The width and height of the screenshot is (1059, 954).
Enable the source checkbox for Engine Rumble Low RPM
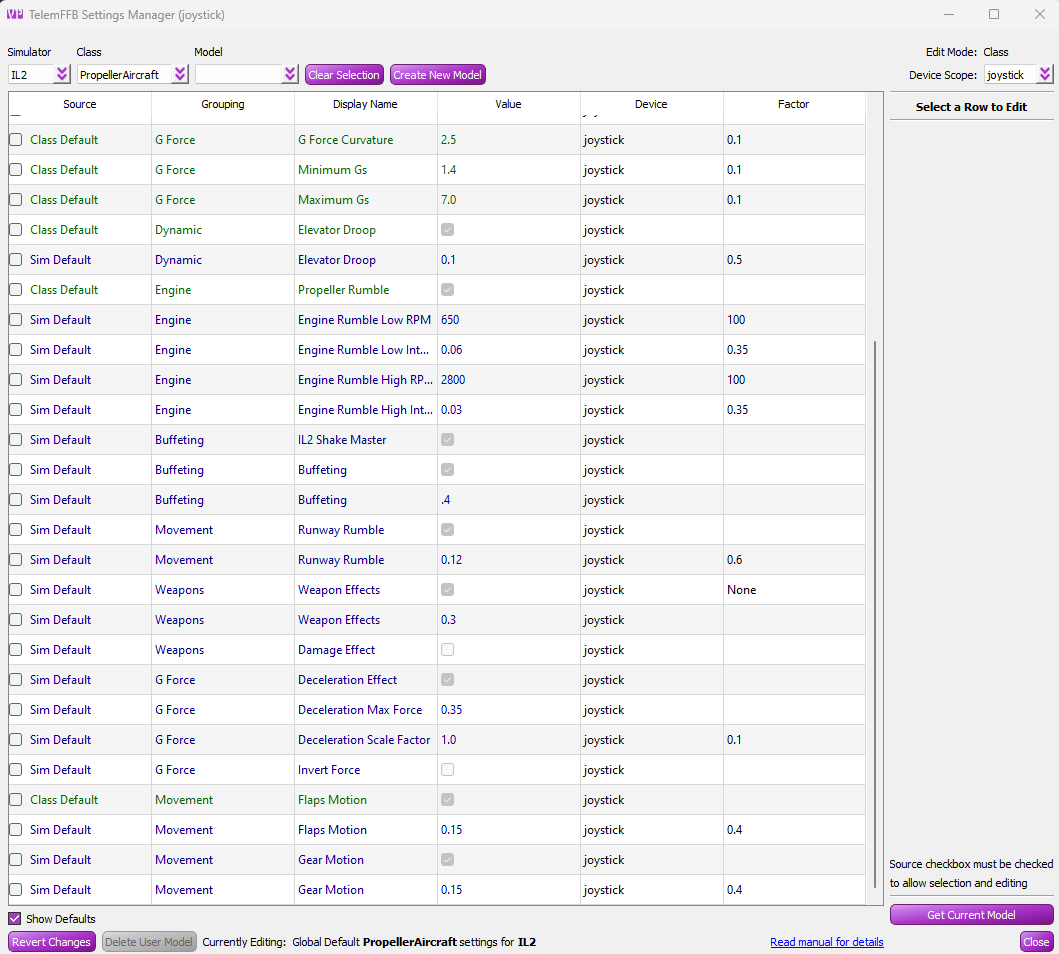[x=16, y=320]
